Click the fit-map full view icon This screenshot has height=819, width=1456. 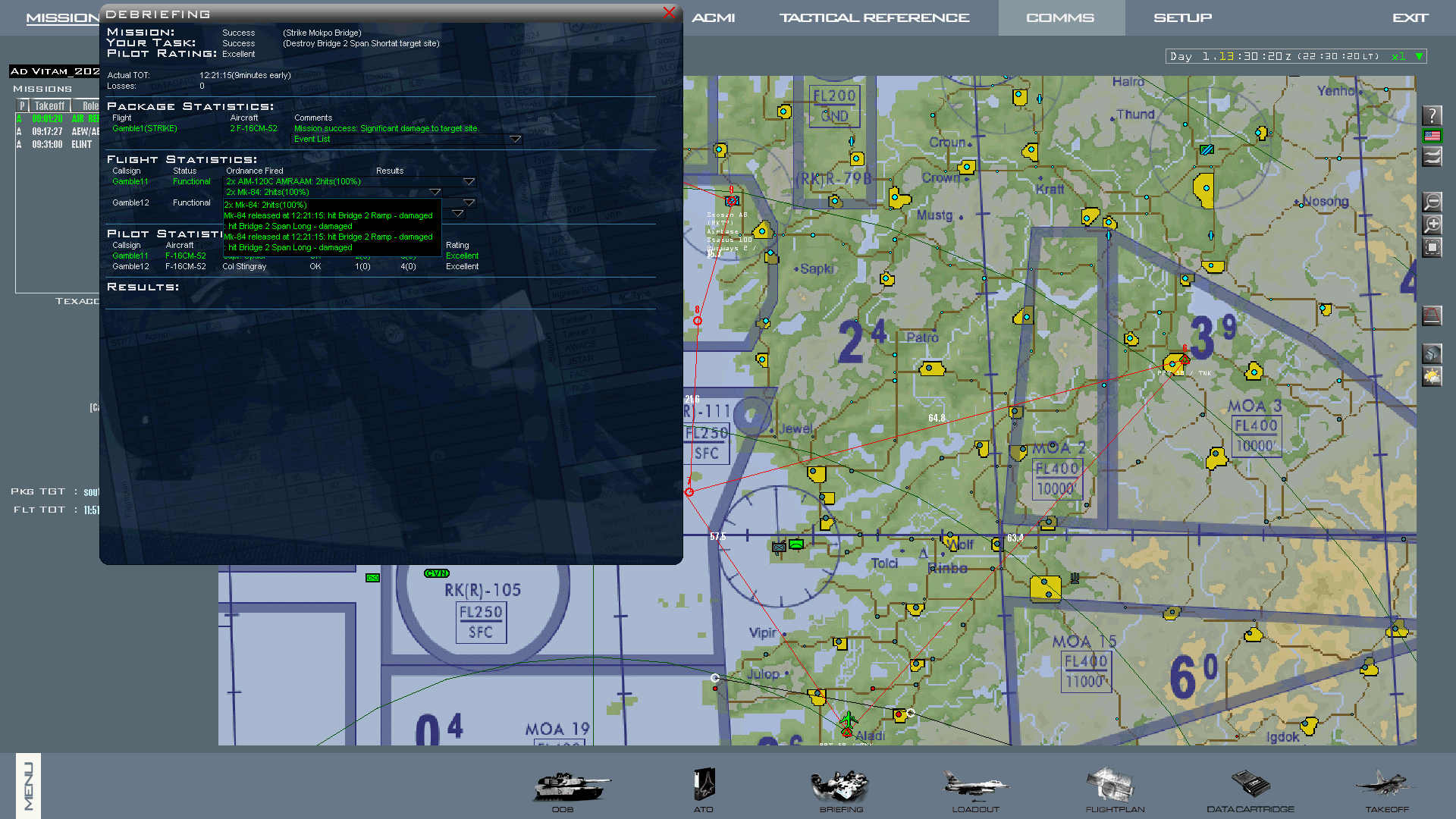tap(1432, 247)
